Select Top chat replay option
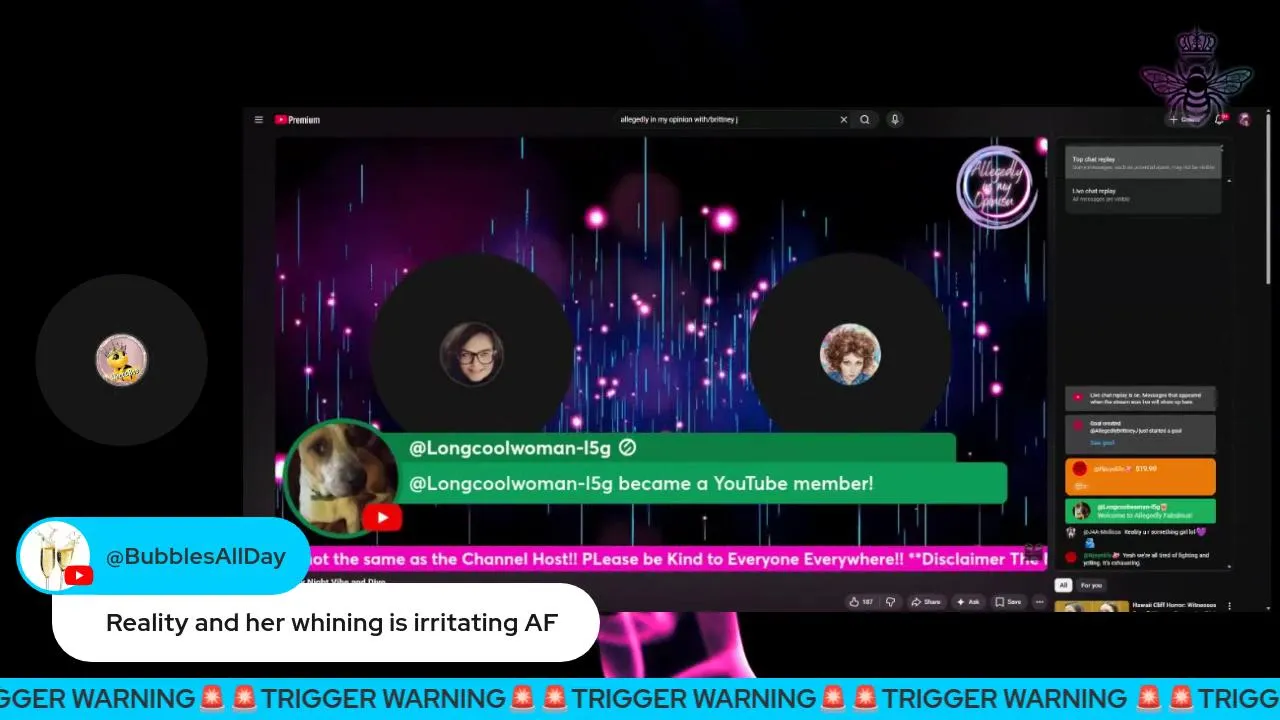Image resolution: width=1280 pixels, height=720 pixels. click(1143, 163)
